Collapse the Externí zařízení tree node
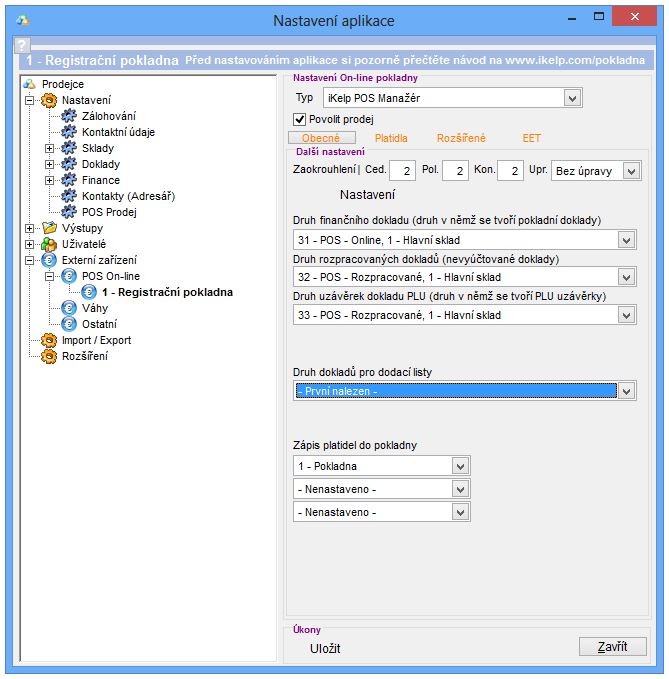The height and width of the screenshot is (679, 669). [29, 260]
